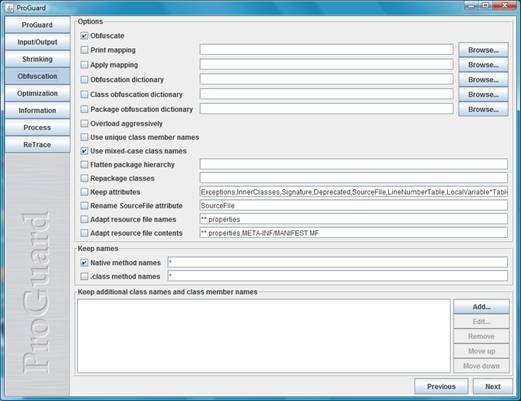
Task: Enable Adapt resource file names
Action: point(84,219)
